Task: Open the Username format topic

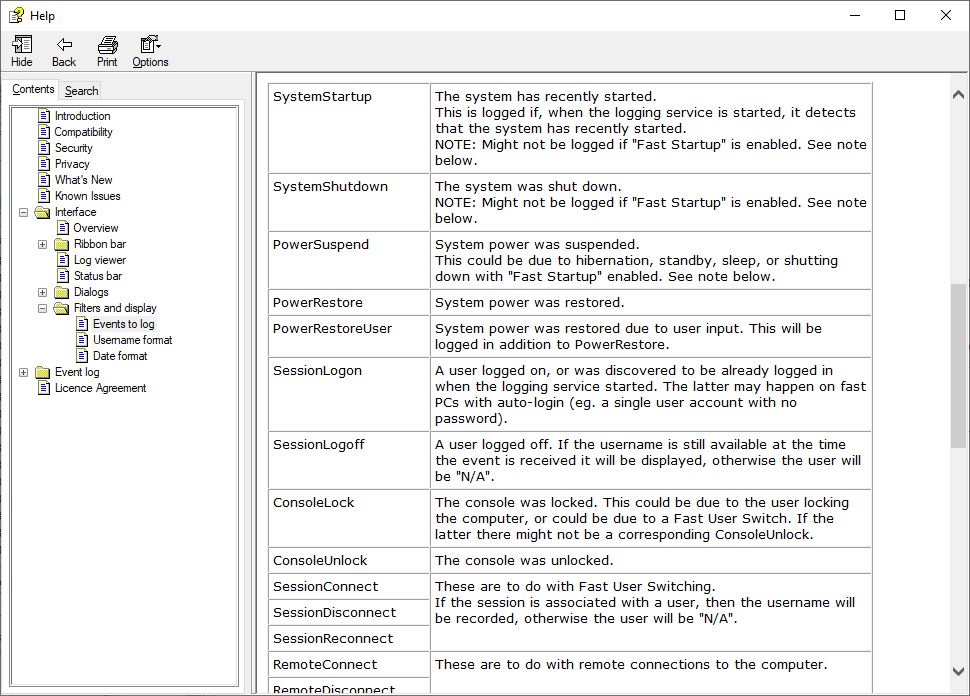Action: (132, 340)
